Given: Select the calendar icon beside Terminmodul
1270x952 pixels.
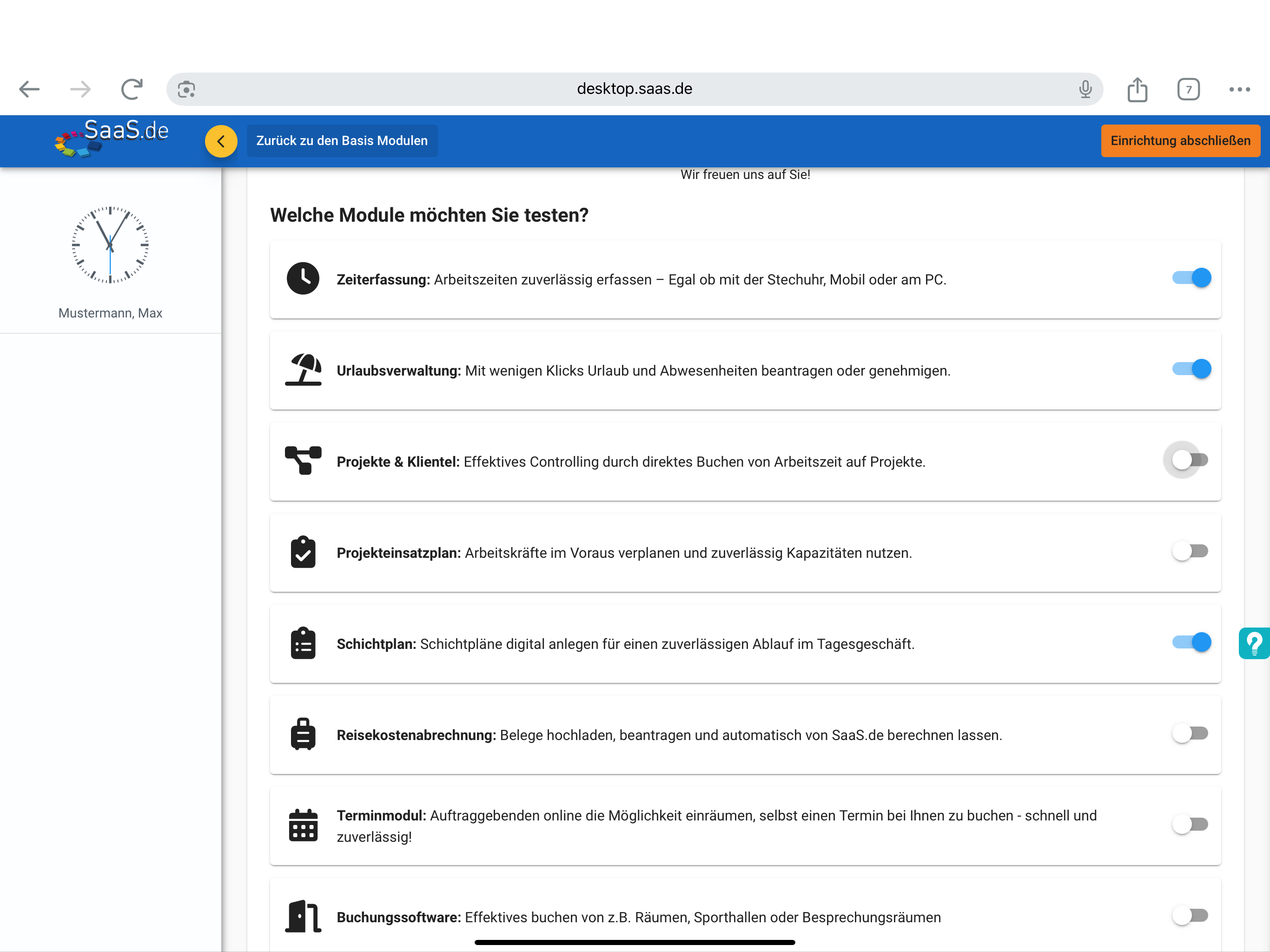Looking at the screenshot, I should (303, 825).
